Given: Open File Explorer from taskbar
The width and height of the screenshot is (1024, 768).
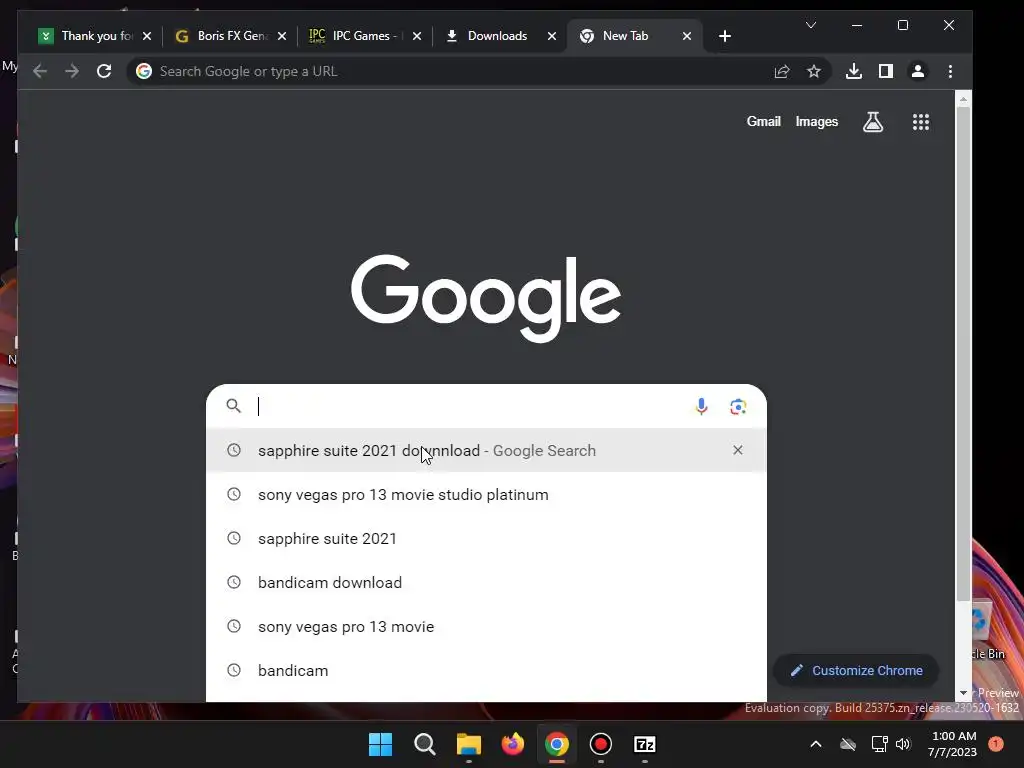Looking at the screenshot, I should click(469, 744).
